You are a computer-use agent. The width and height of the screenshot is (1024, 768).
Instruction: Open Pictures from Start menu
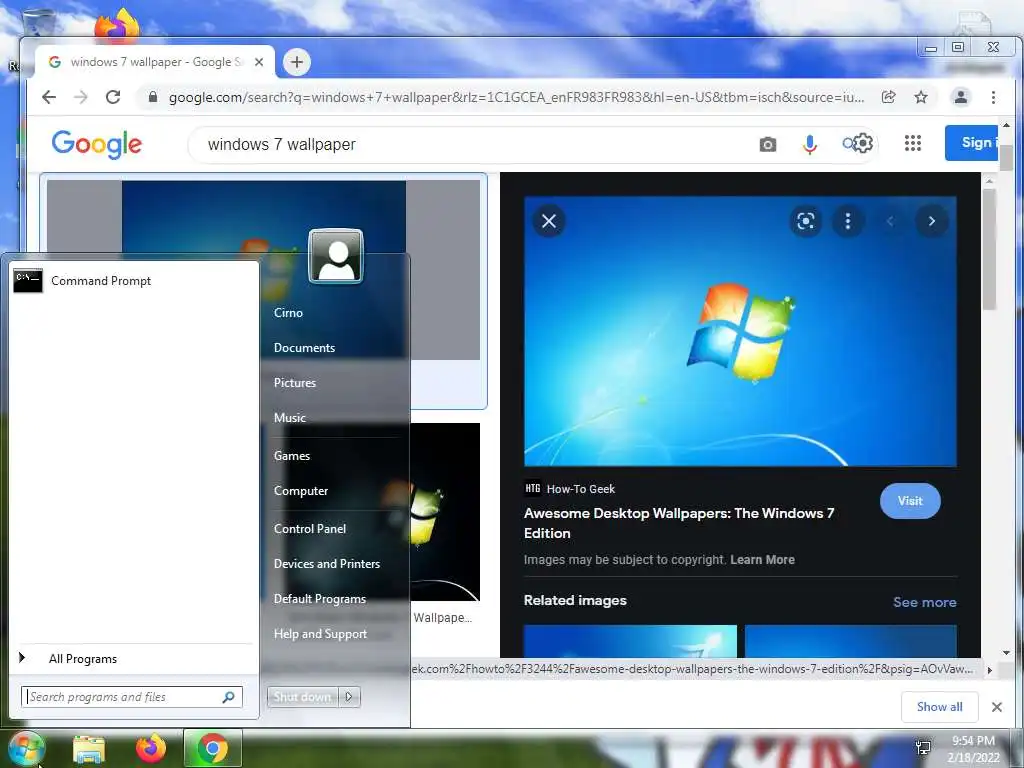click(295, 383)
